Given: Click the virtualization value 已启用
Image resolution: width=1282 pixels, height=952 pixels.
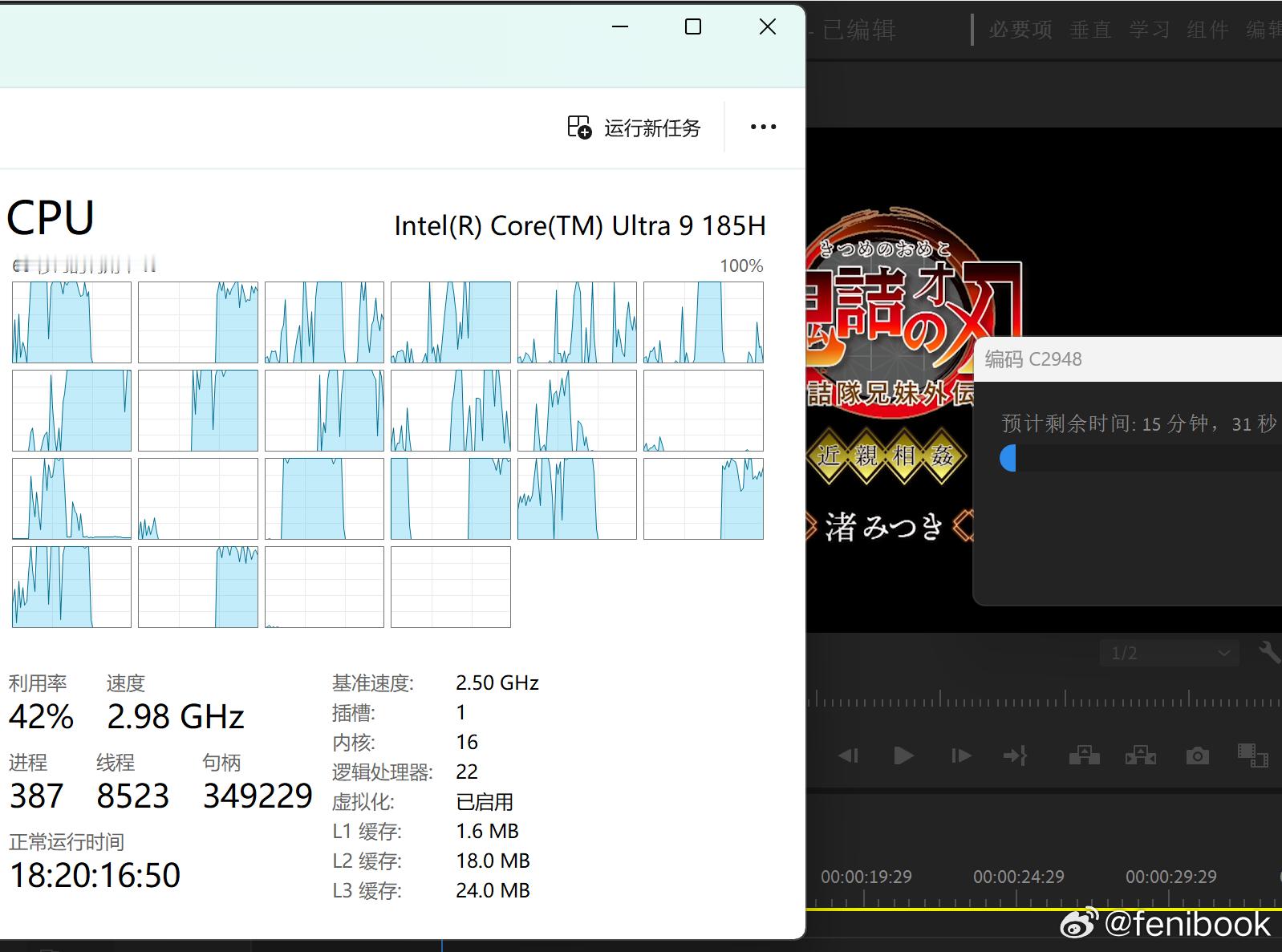Looking at the screenshot, I should pos(485,801).
